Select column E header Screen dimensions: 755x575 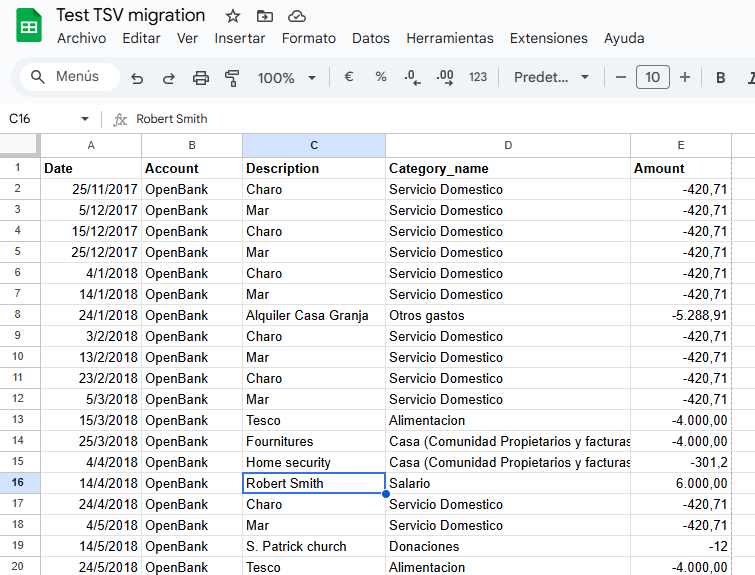(x=681, y=145)
